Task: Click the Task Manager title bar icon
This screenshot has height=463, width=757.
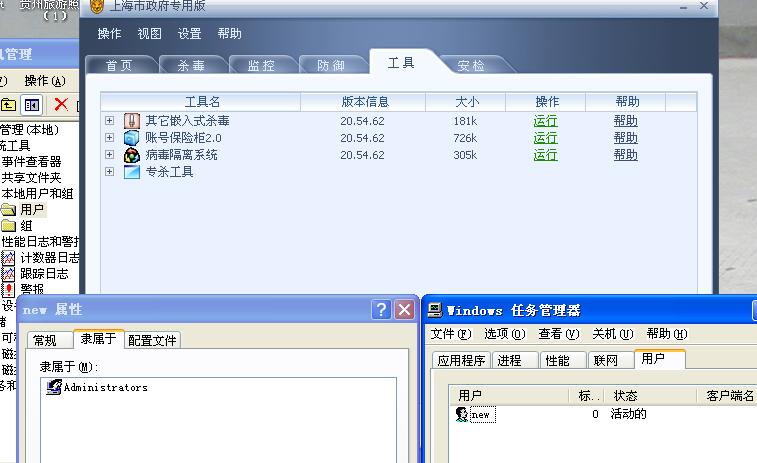Action: [435, 310]
